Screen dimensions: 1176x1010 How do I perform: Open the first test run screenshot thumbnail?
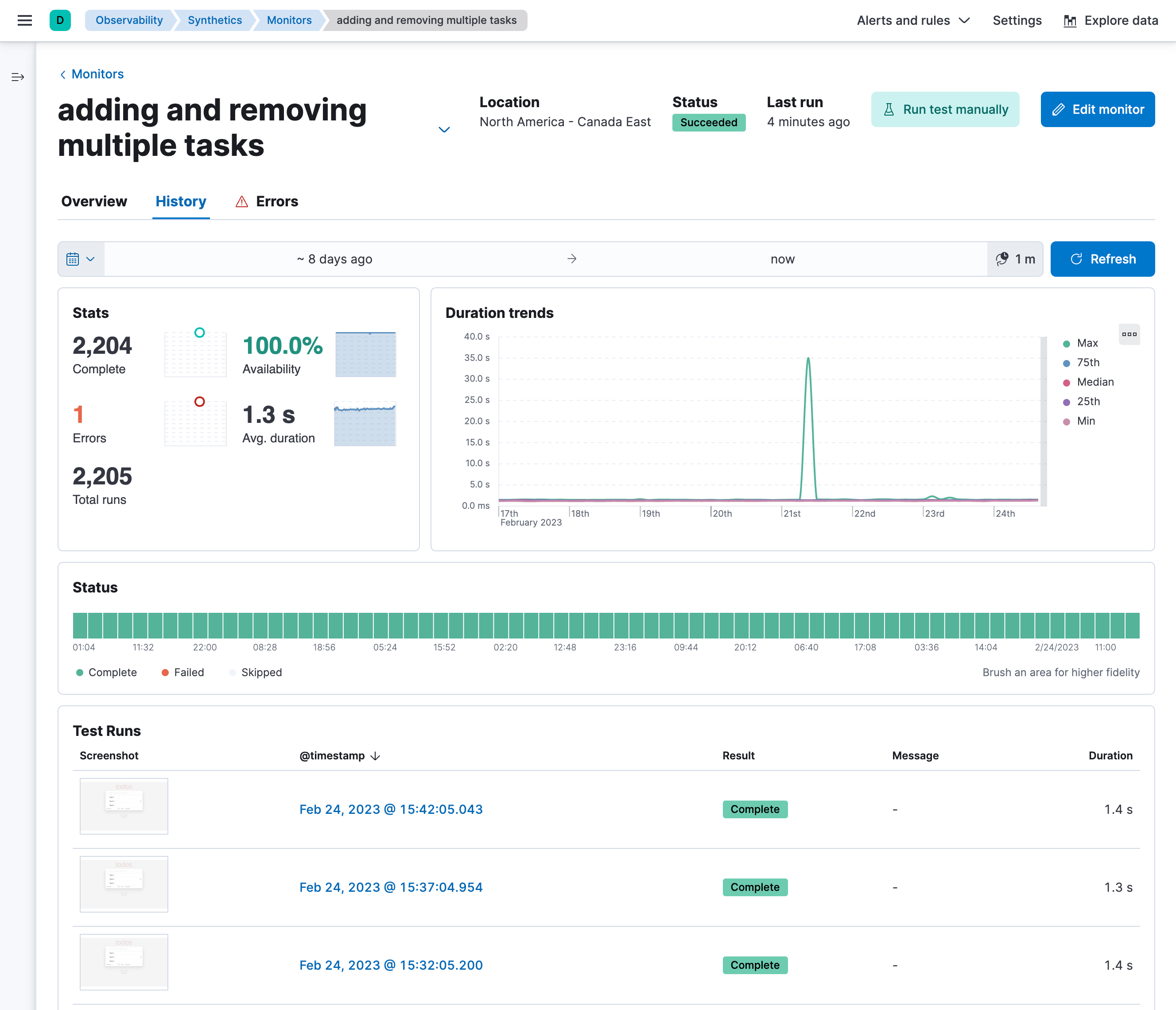pos(124,806)
